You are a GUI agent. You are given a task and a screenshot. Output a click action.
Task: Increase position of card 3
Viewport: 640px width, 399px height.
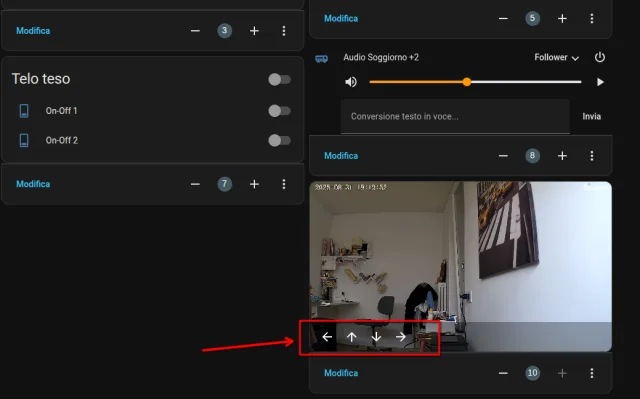point(254,31)
